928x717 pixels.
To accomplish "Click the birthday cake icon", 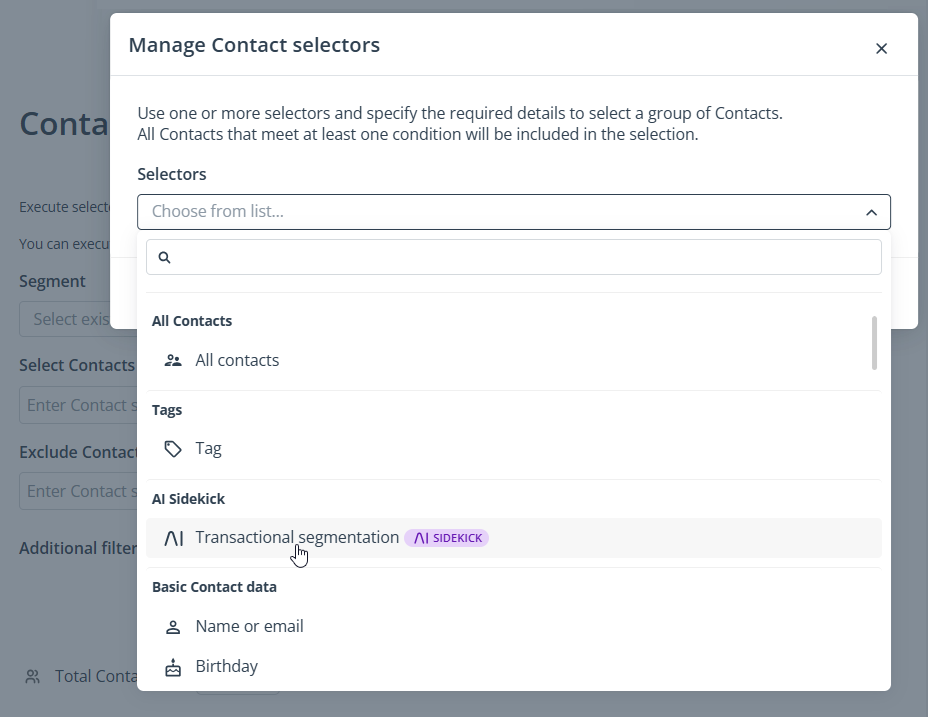I will pyautogui.click(x=173, y=666).
